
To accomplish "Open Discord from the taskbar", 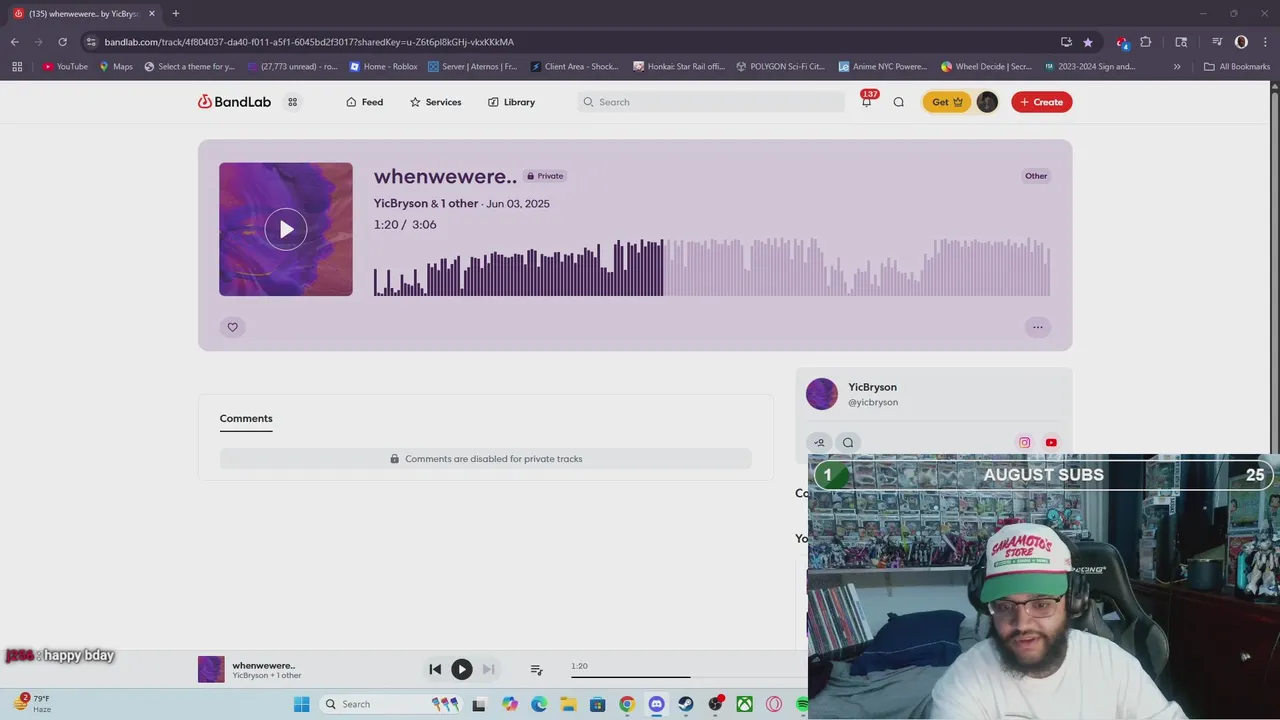I will pyautogui.click(x=656, y=704).
